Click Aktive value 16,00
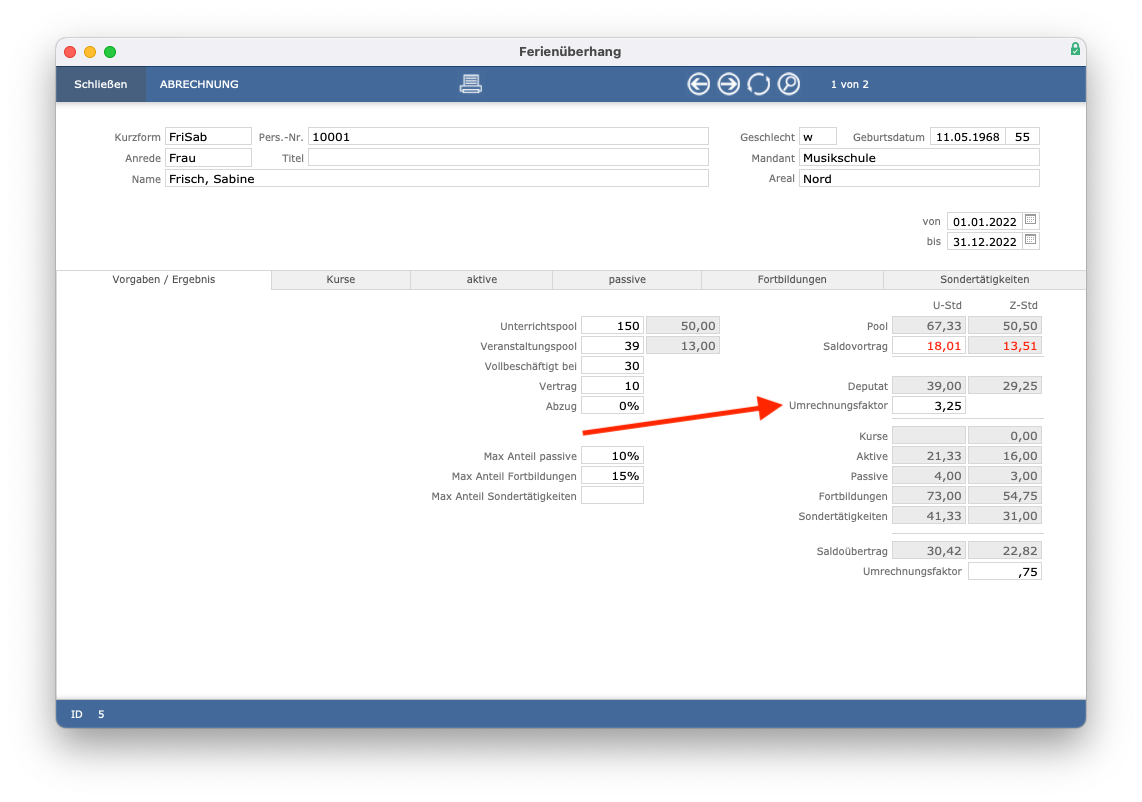The width and height of the screenshot is (1142, 802). (1005, 456)
